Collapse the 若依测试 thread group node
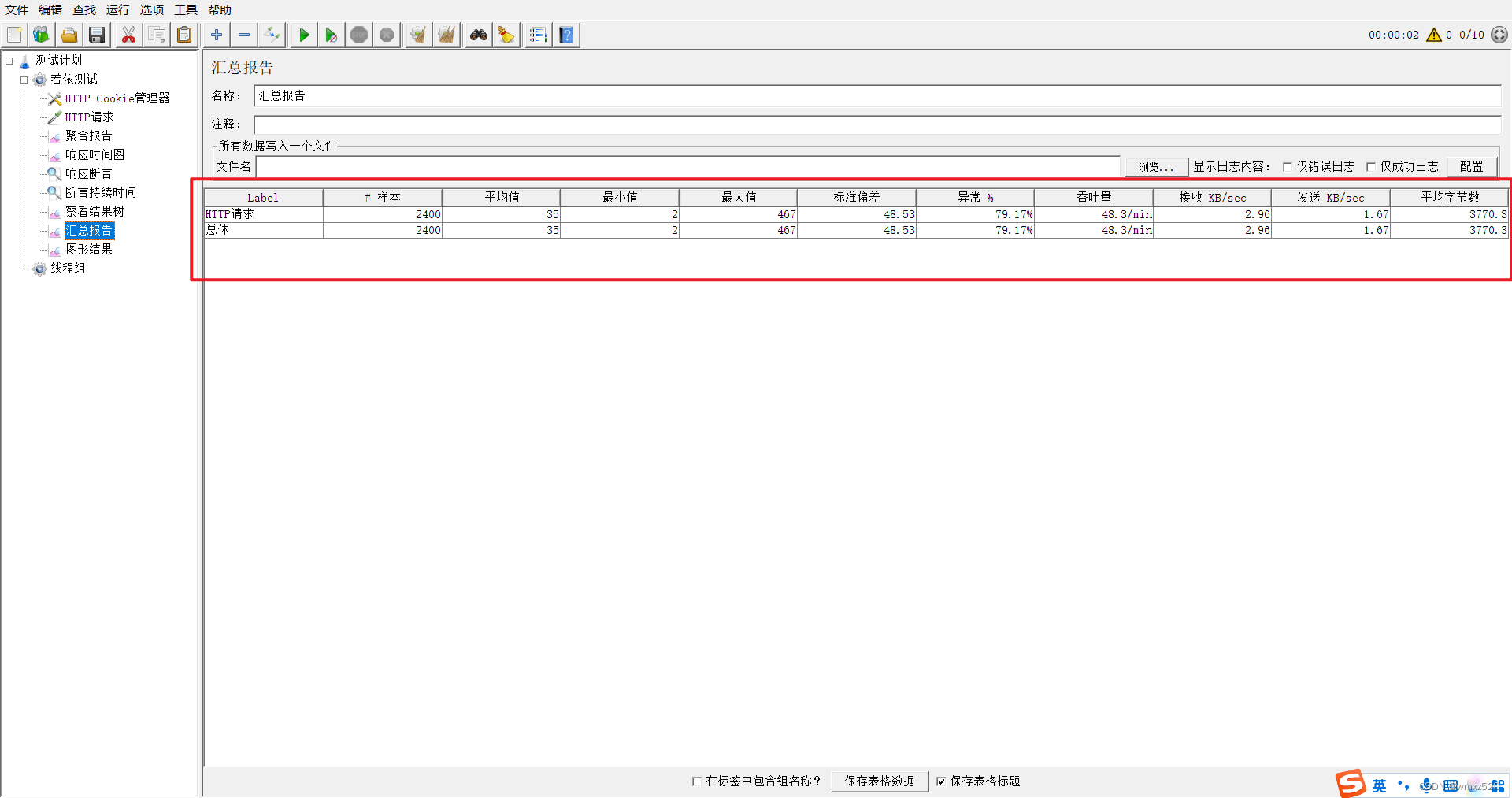 [24, 80]
